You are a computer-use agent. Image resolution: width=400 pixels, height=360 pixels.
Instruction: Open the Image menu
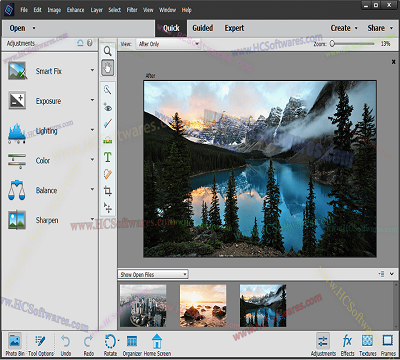tap(54, 10)
